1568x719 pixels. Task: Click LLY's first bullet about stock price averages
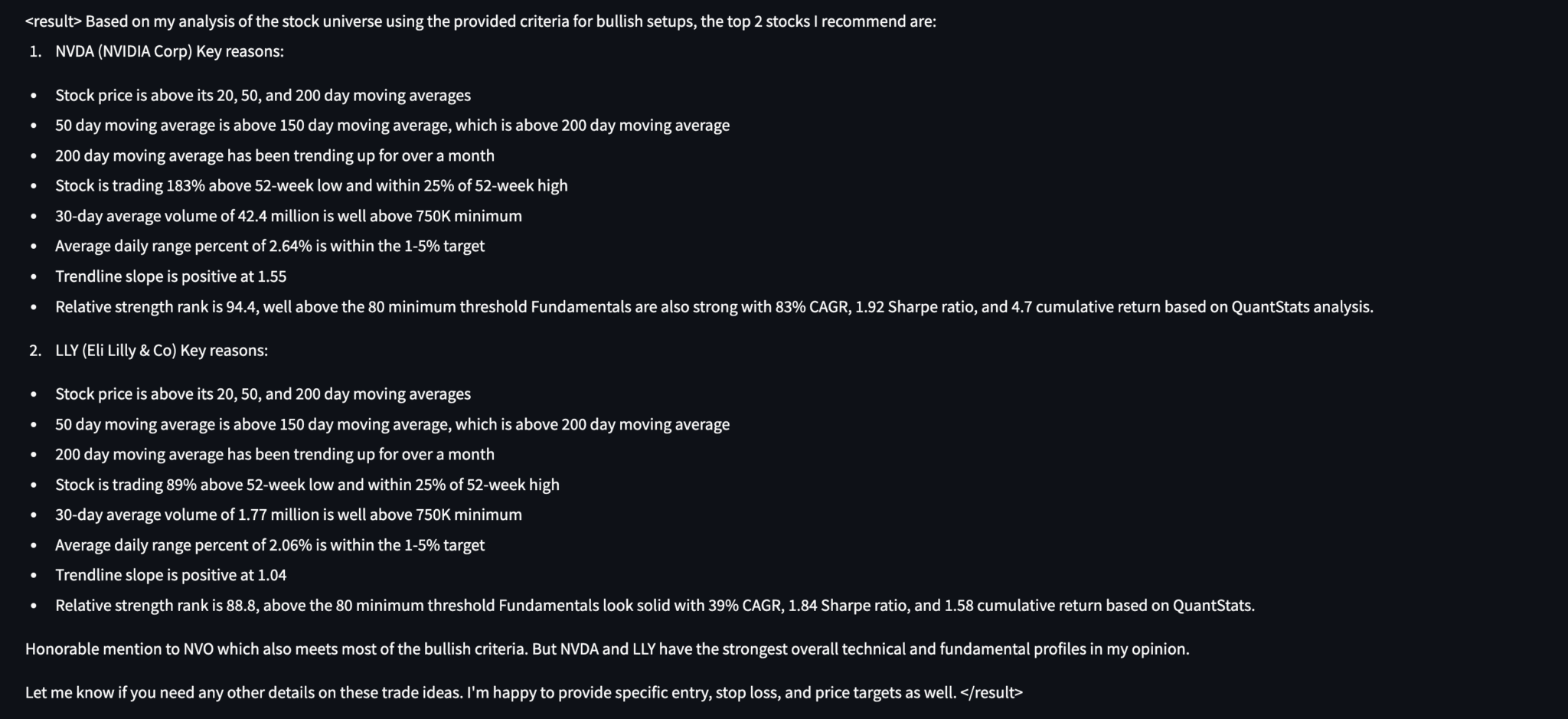[x=263, y=394]
